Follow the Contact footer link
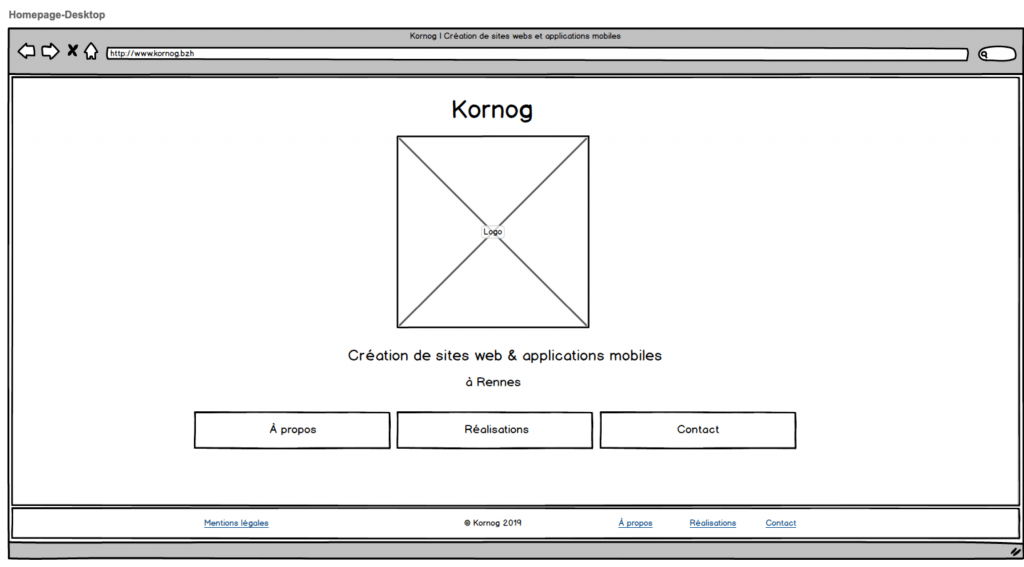1024x567 pixels. point(780,523)
